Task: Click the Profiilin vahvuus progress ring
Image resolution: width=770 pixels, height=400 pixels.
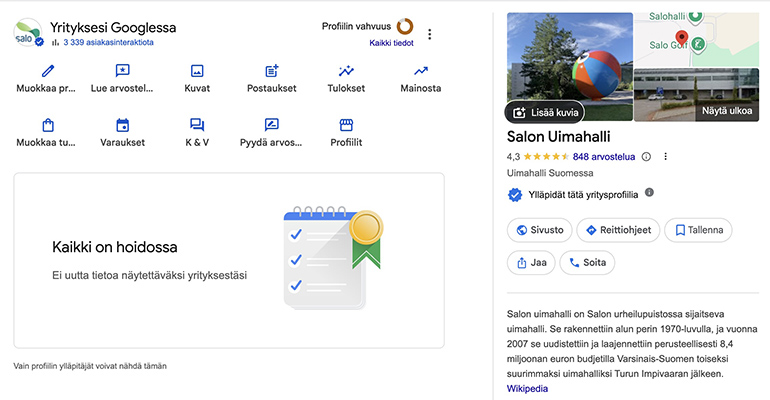Action: [x=405, y=26]
